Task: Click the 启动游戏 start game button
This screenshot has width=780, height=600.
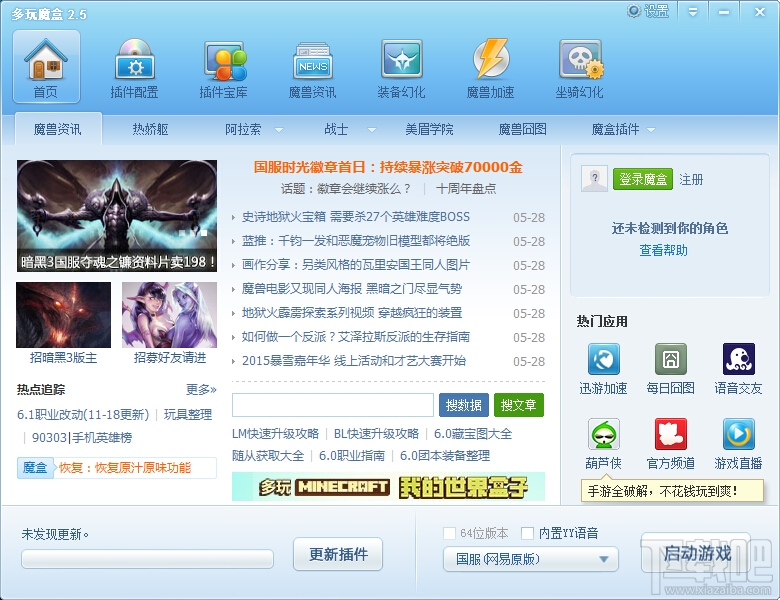Action: 696,553
